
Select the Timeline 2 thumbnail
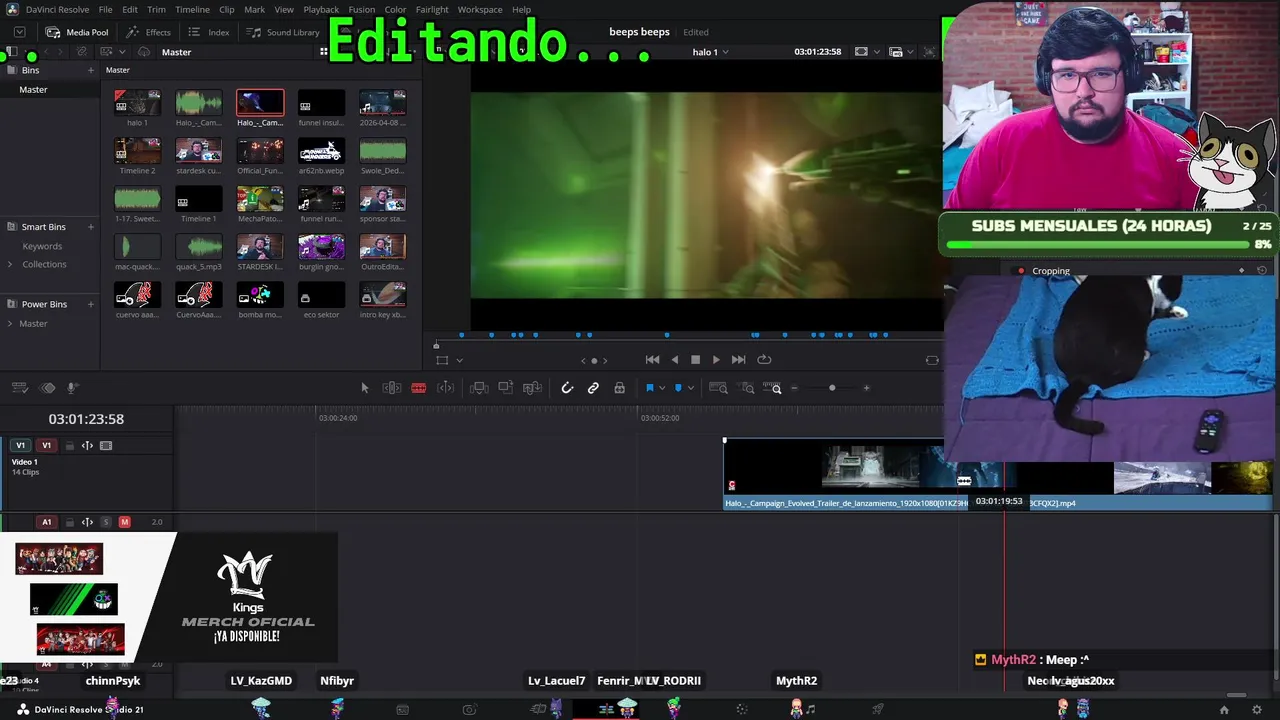click(137, 151)
